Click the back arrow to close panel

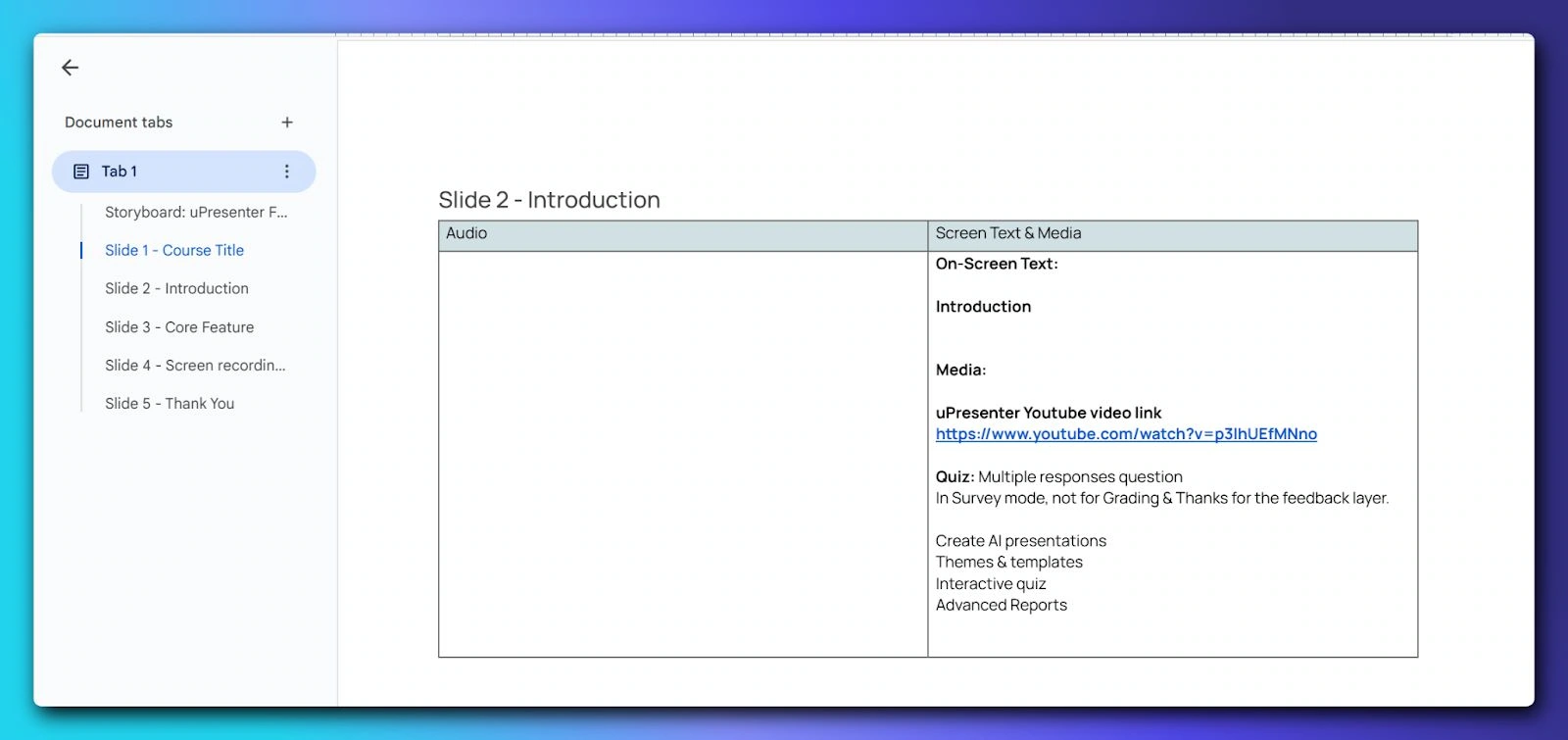(x=70, y=68)
